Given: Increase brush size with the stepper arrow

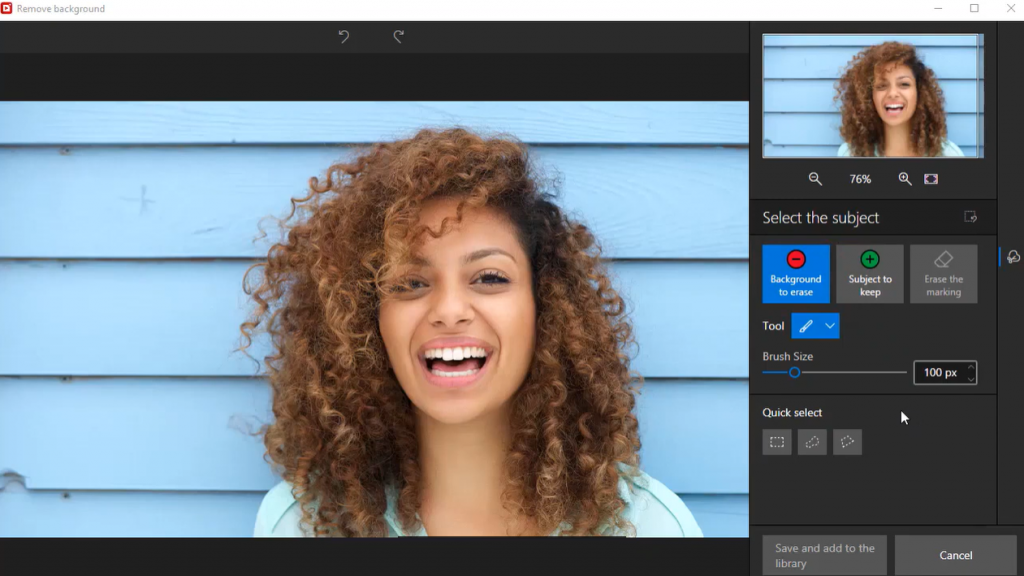Looking at the screenshot, I should [x=970, y=368].
